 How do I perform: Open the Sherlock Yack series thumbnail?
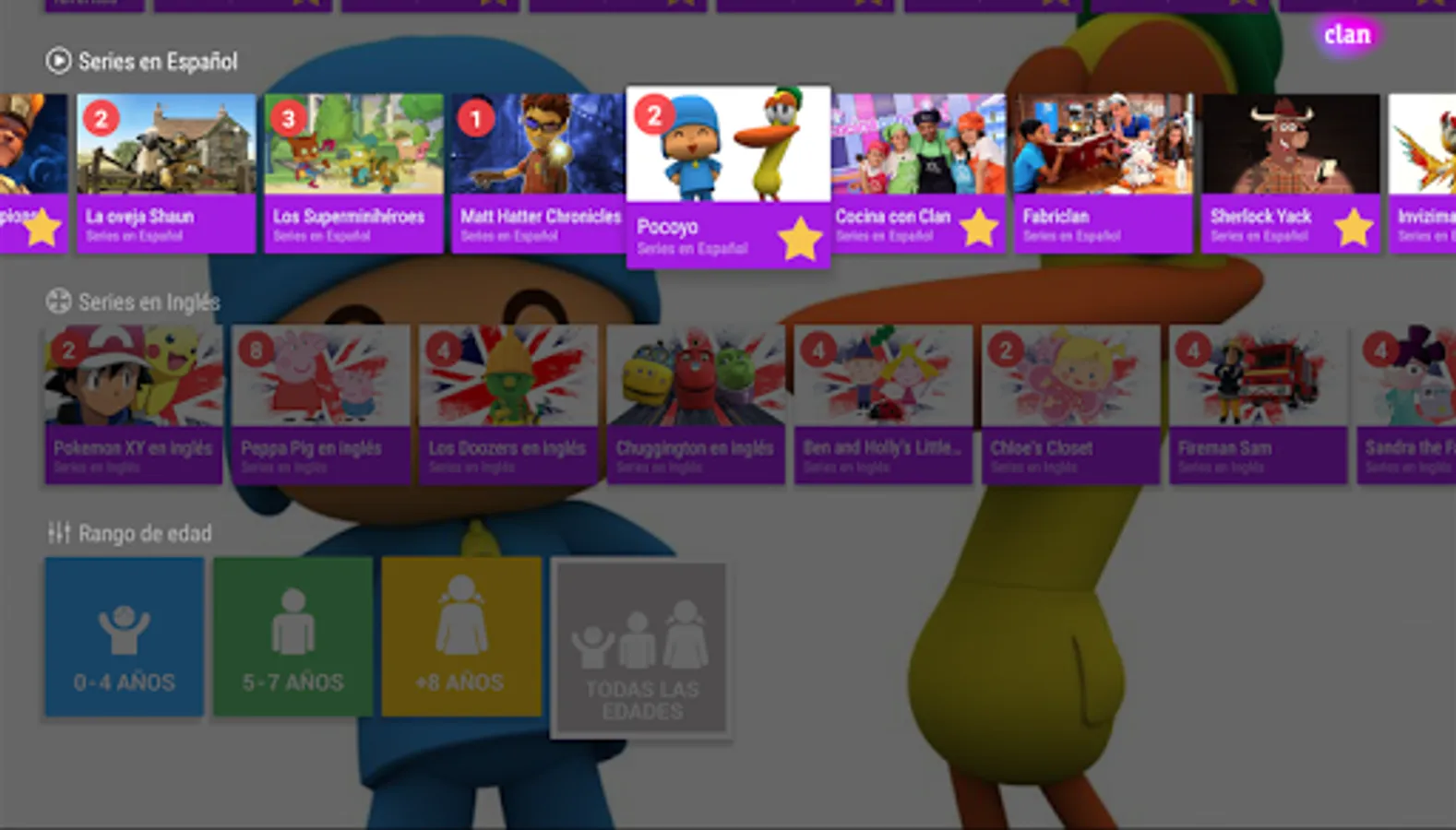(1291, 144)
